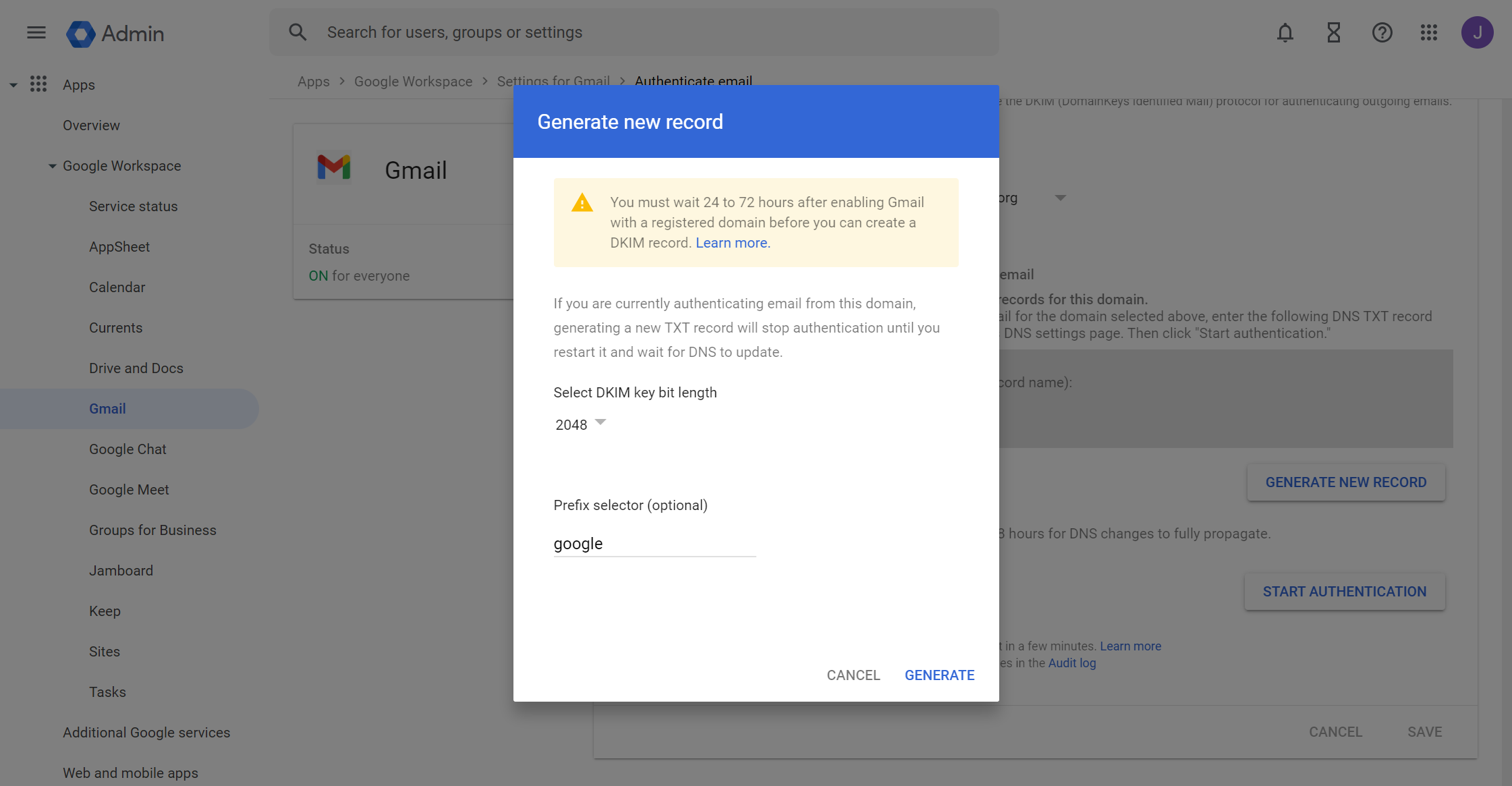Click the START AUTHENTICATION button
Screen dimensions: 1512x786
(1345, 592)
